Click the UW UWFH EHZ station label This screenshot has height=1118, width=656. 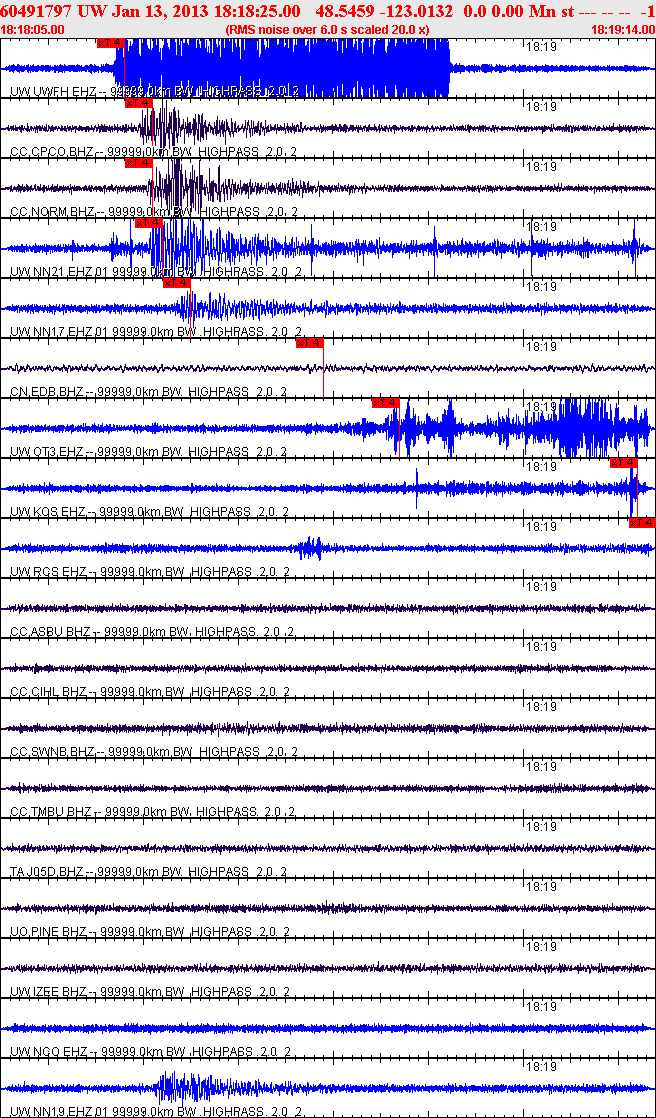154,91
